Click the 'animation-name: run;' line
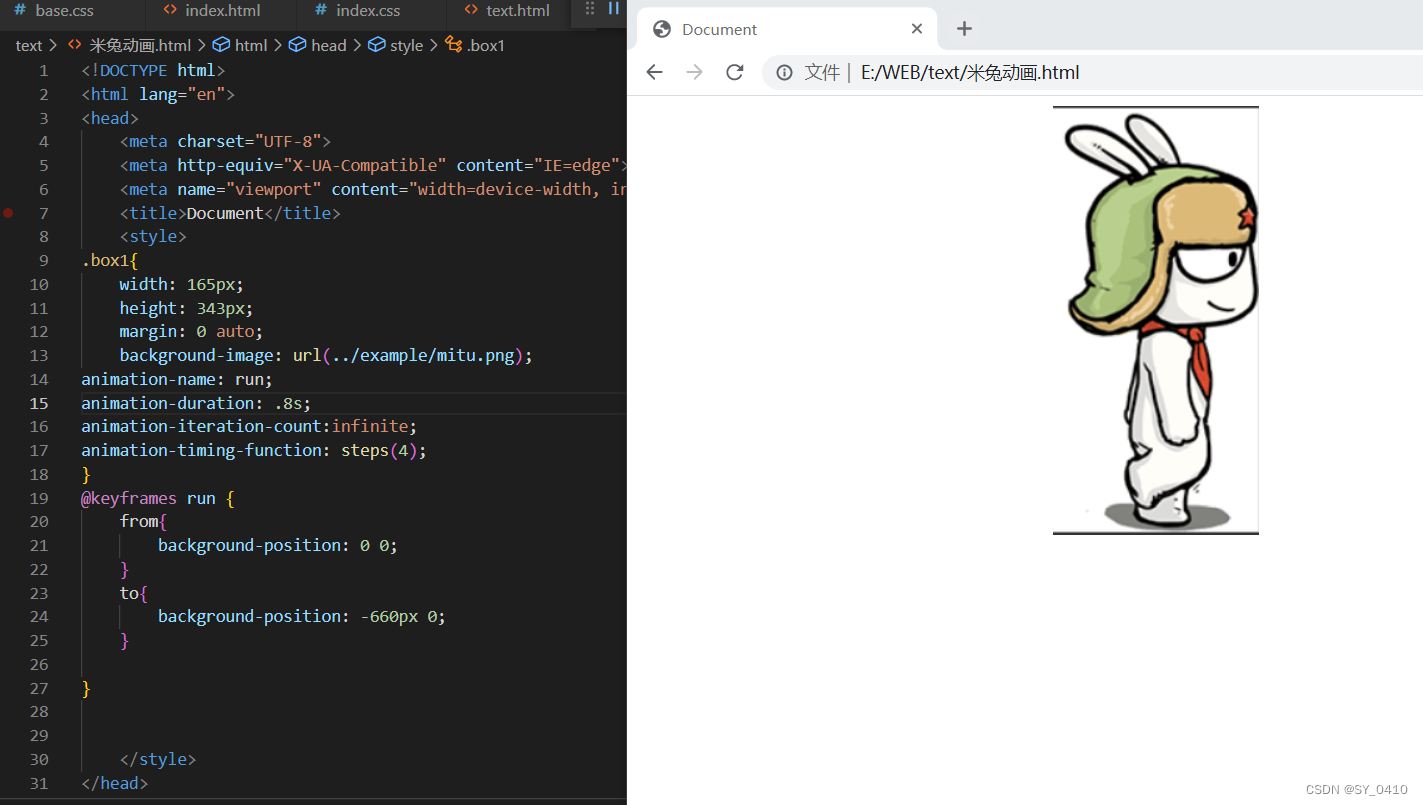Screen dimensions: 1423x805 pos(177,379)
